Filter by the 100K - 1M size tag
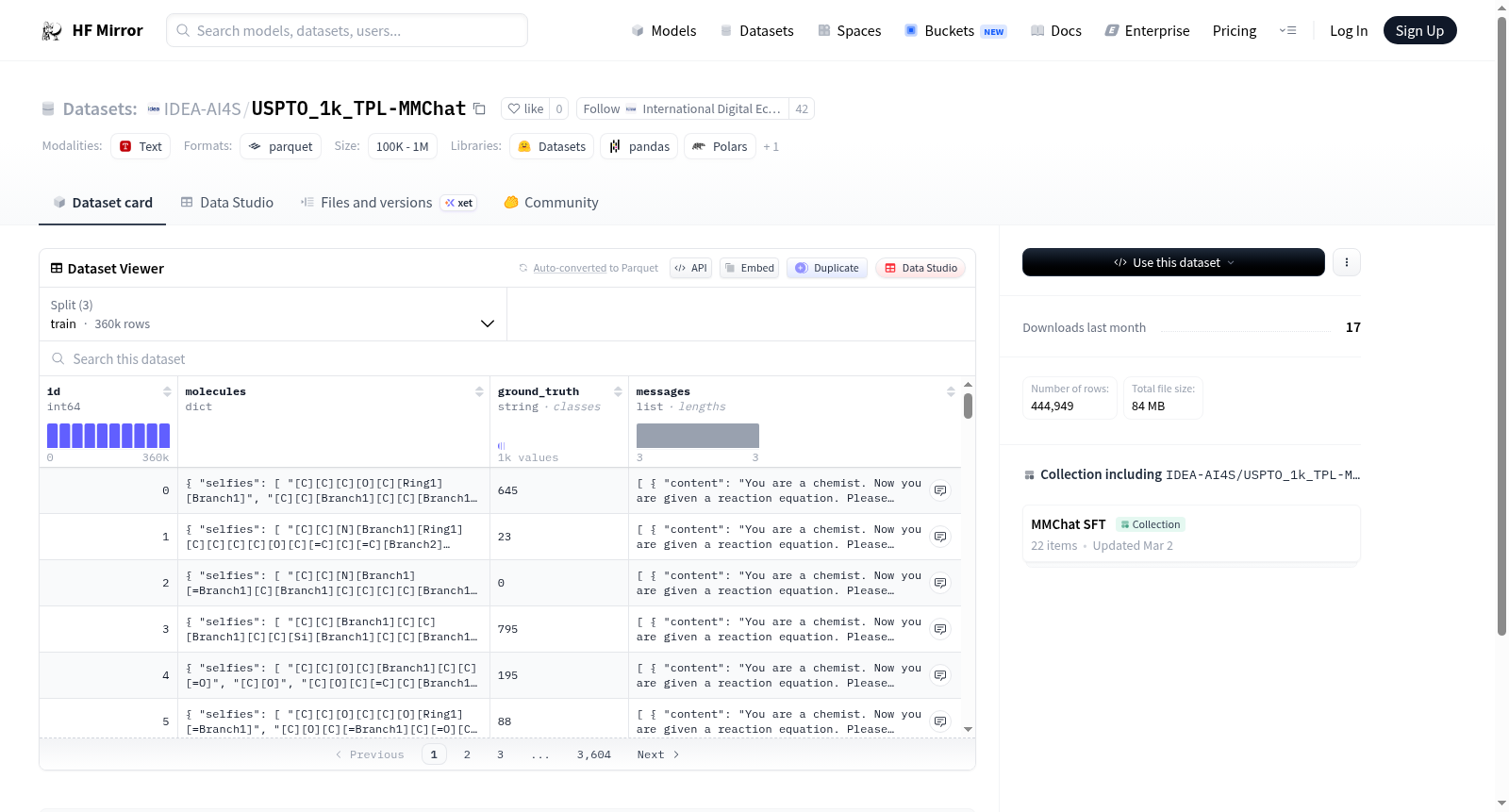1509x812 pixels. (403, 146)
